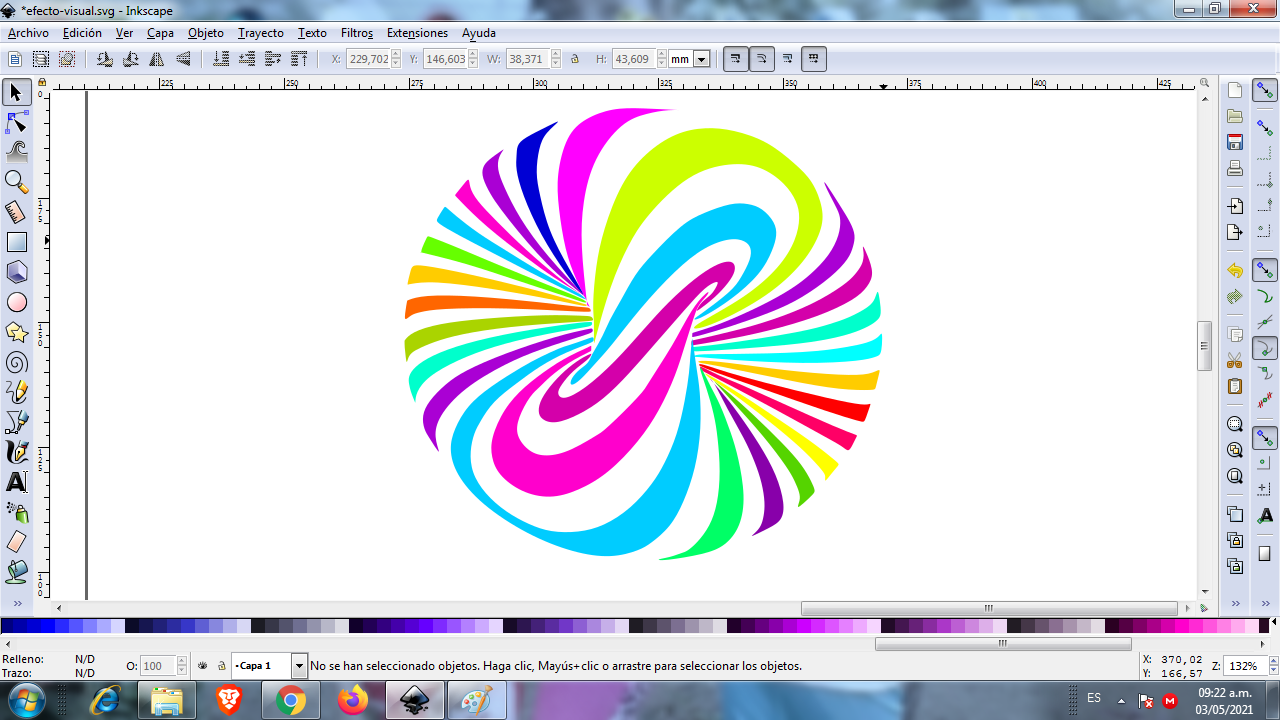This screenshot has height=720, width=1280.
Task: Select the Calligraphy tool
Action: click(16, 452)
